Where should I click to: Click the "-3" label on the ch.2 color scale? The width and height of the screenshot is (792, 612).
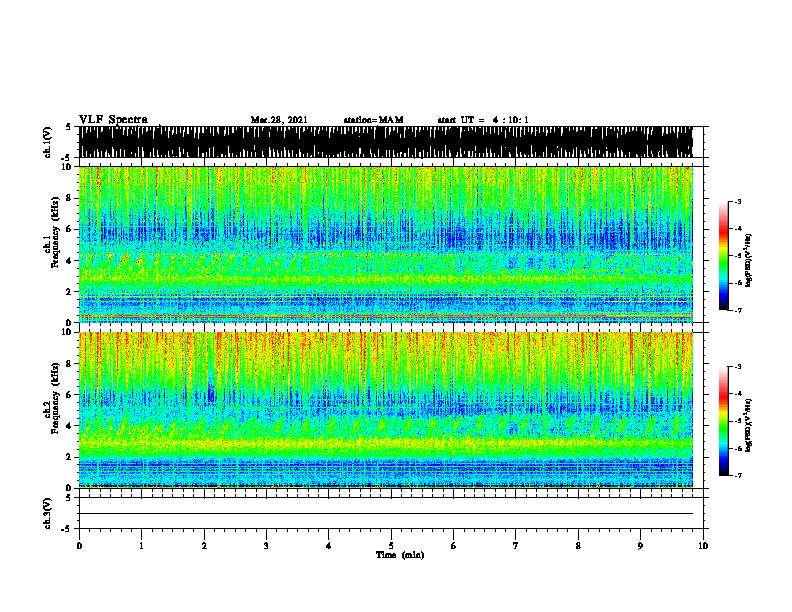pyautogui.click(x=737, y=367)
